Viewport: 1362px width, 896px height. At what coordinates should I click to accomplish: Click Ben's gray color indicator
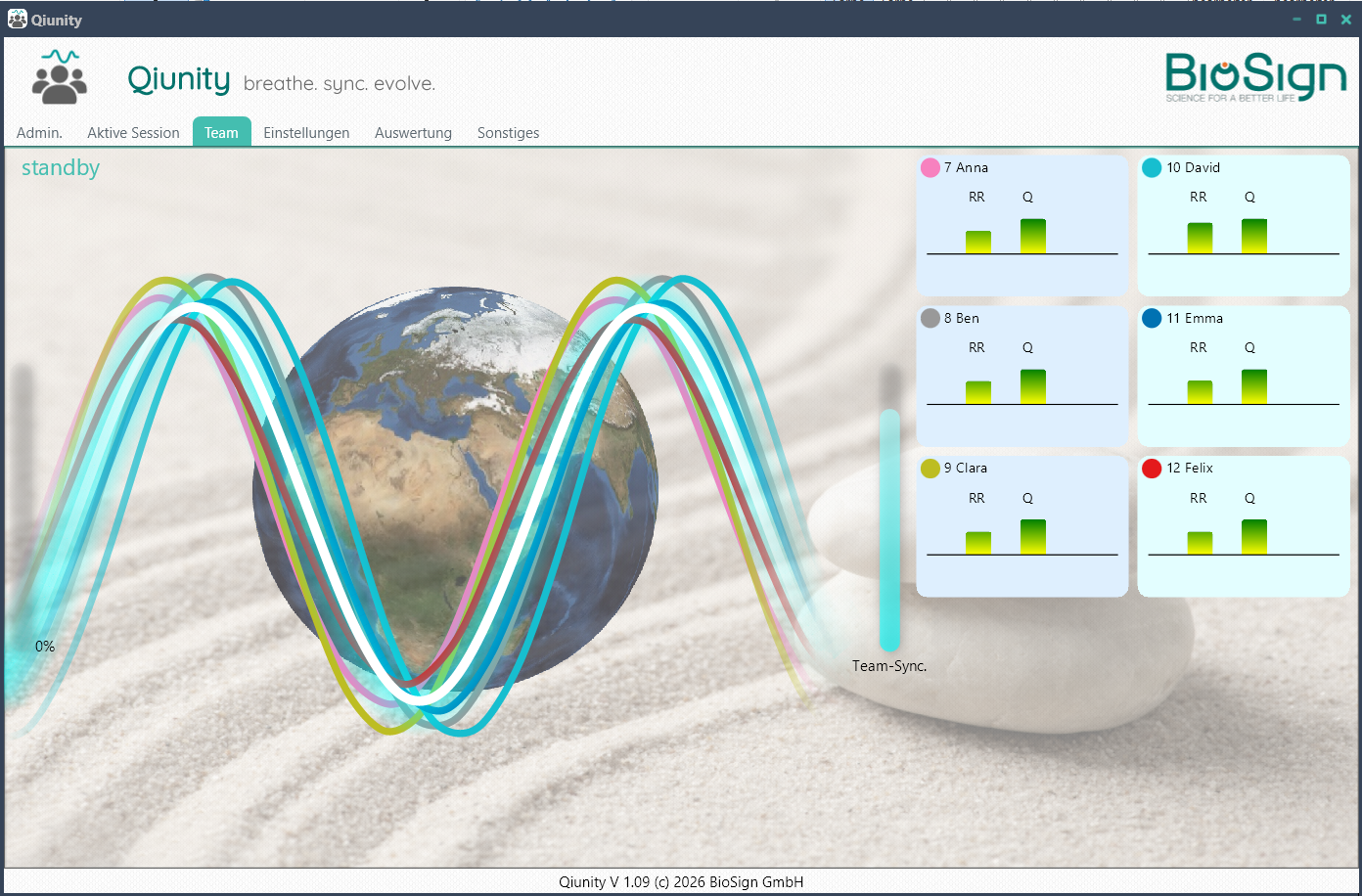[931, 319]
